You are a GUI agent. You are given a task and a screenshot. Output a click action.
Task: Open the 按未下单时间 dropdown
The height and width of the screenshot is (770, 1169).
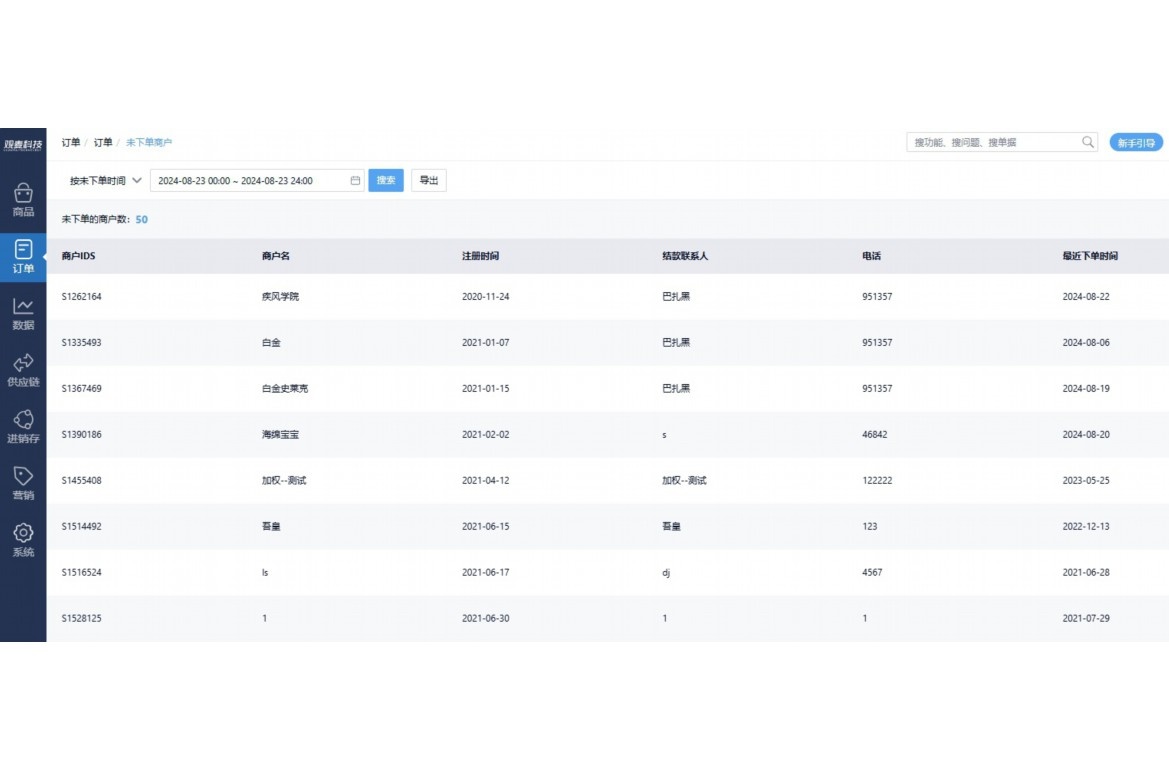(x=103, y=180)
